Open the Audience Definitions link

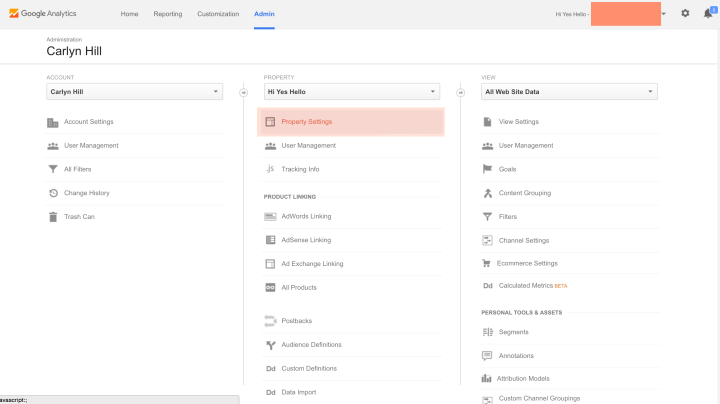pos(311,344)
